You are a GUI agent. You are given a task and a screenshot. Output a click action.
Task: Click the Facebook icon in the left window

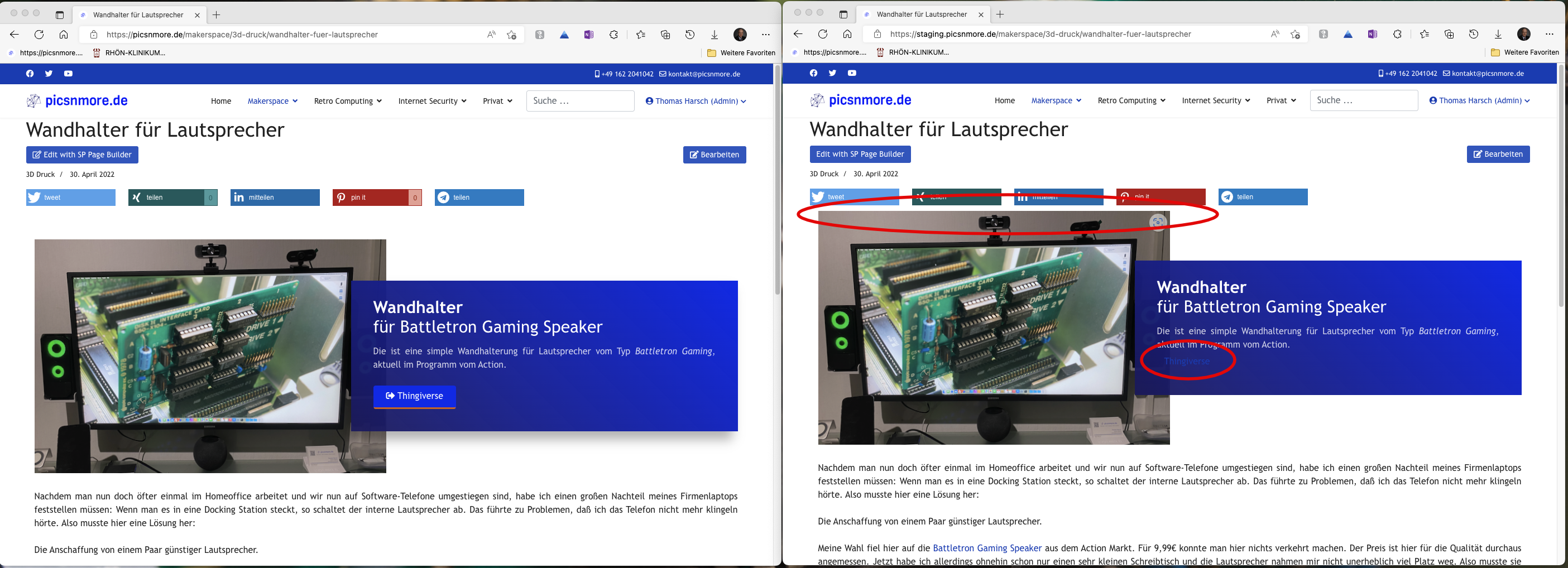click(30, 74)
